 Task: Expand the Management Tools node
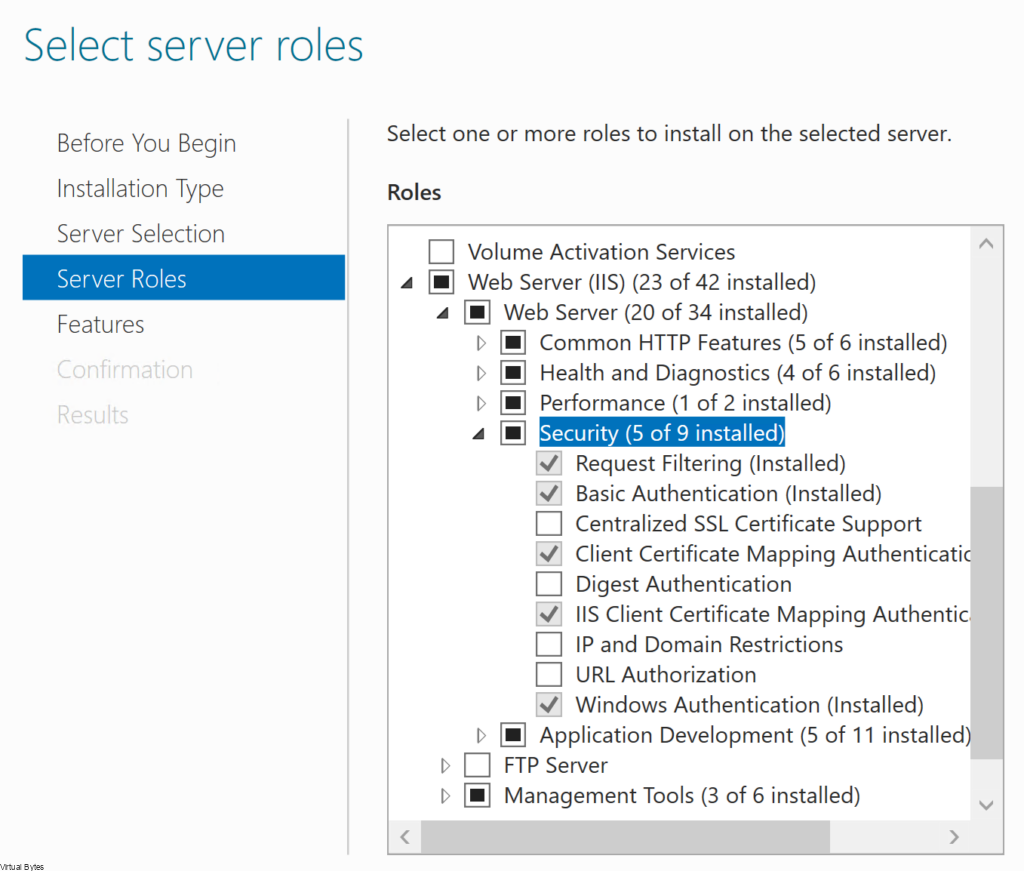coord(445,796)
